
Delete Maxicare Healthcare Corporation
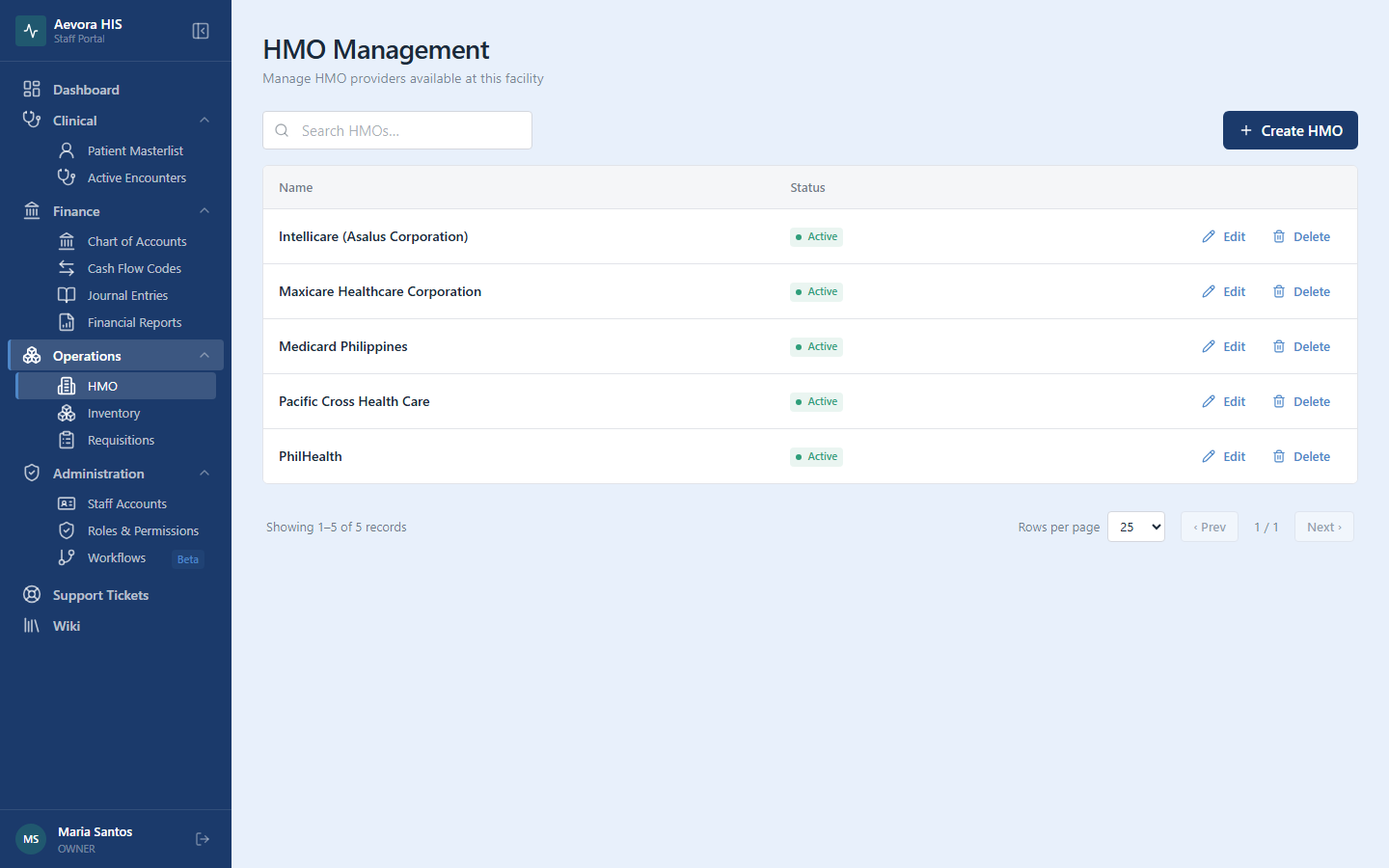tap(1301, 291)
